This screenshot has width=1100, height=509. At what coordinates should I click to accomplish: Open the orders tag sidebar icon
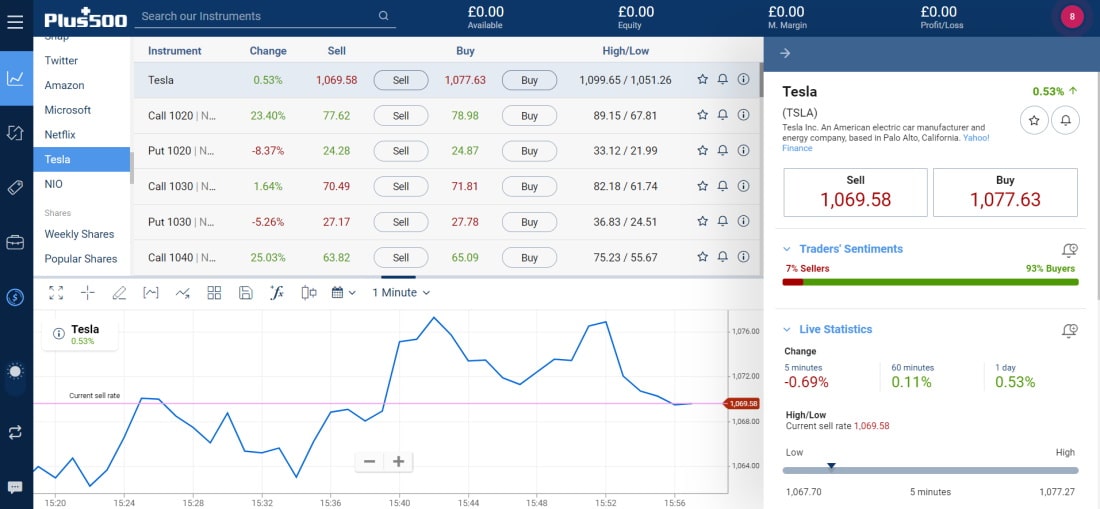15,188
